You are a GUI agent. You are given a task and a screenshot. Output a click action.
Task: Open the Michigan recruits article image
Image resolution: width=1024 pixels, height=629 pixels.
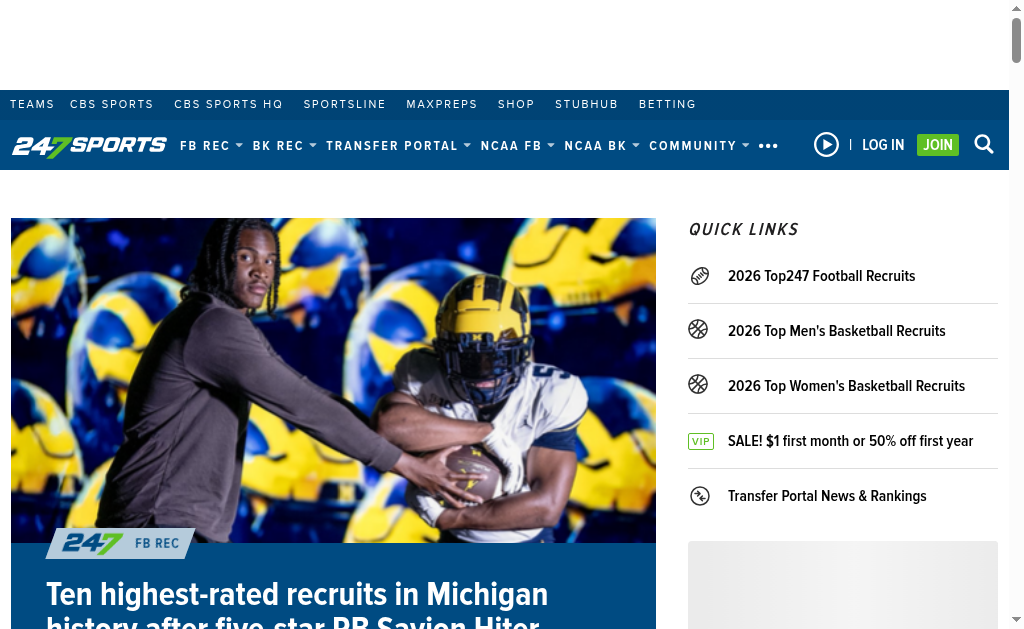[x=333, y=380]
